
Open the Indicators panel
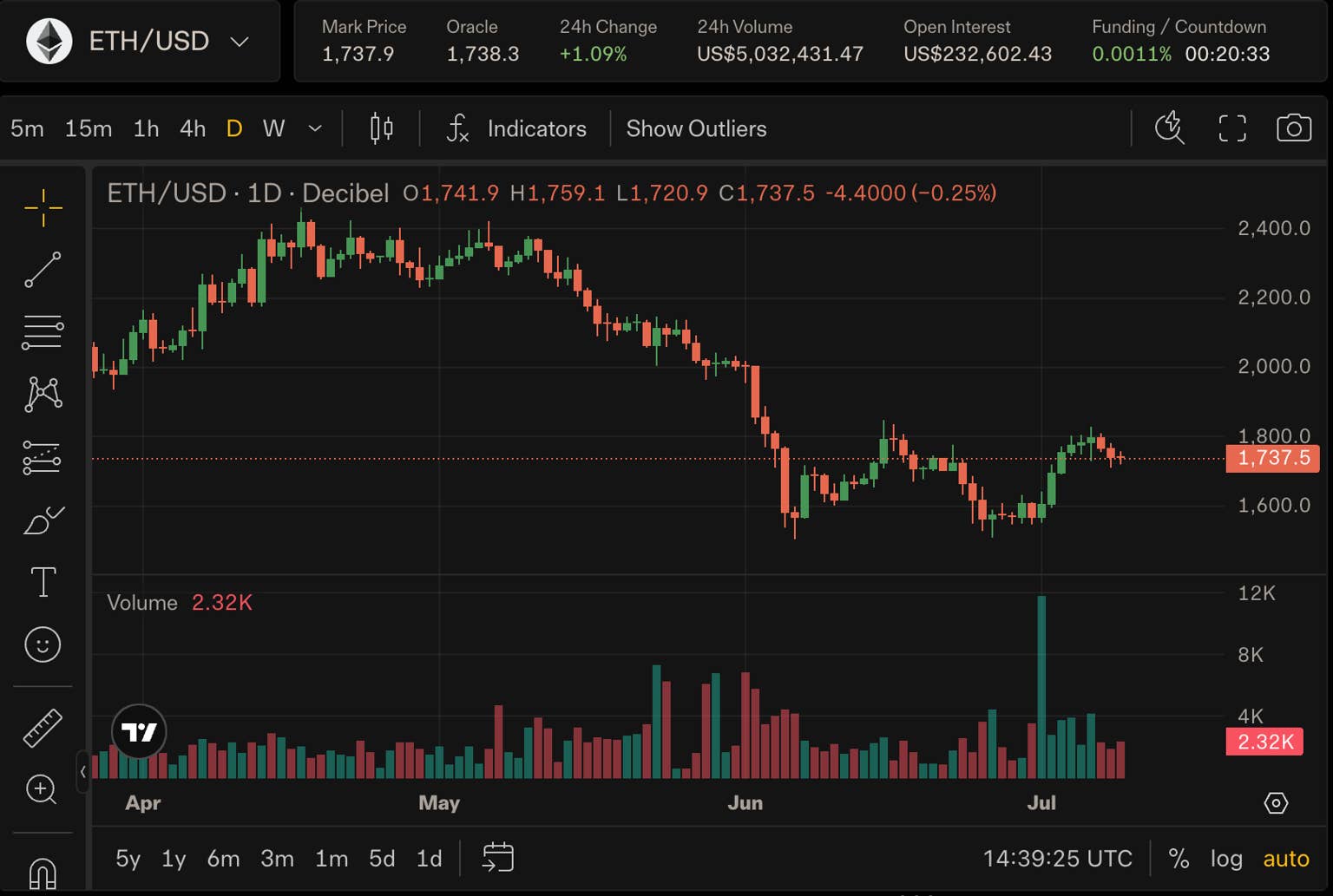click(517, 128)
